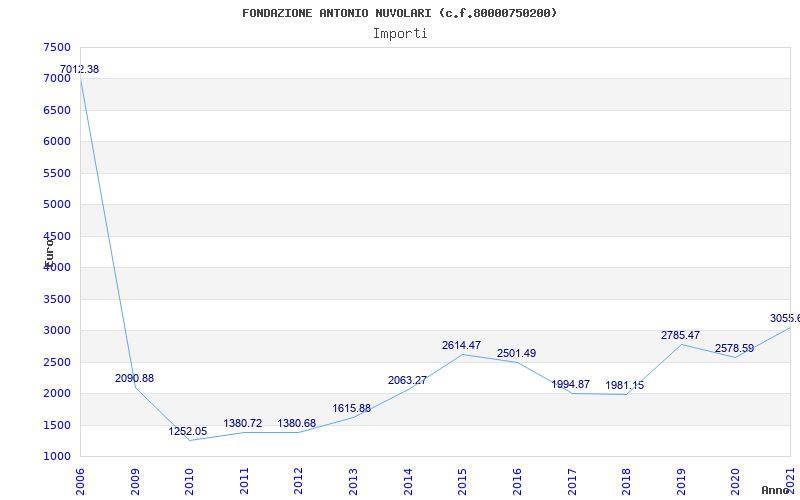Screen dimensions: 800x500
Task: Select data label 2785.47
Action: pos(680,336)
